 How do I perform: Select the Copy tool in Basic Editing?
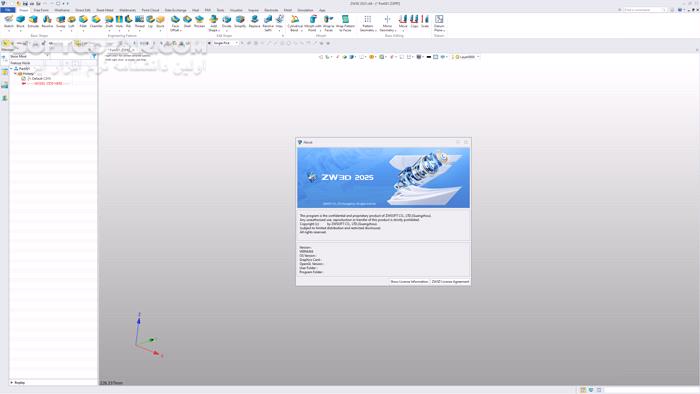(414, 21)
